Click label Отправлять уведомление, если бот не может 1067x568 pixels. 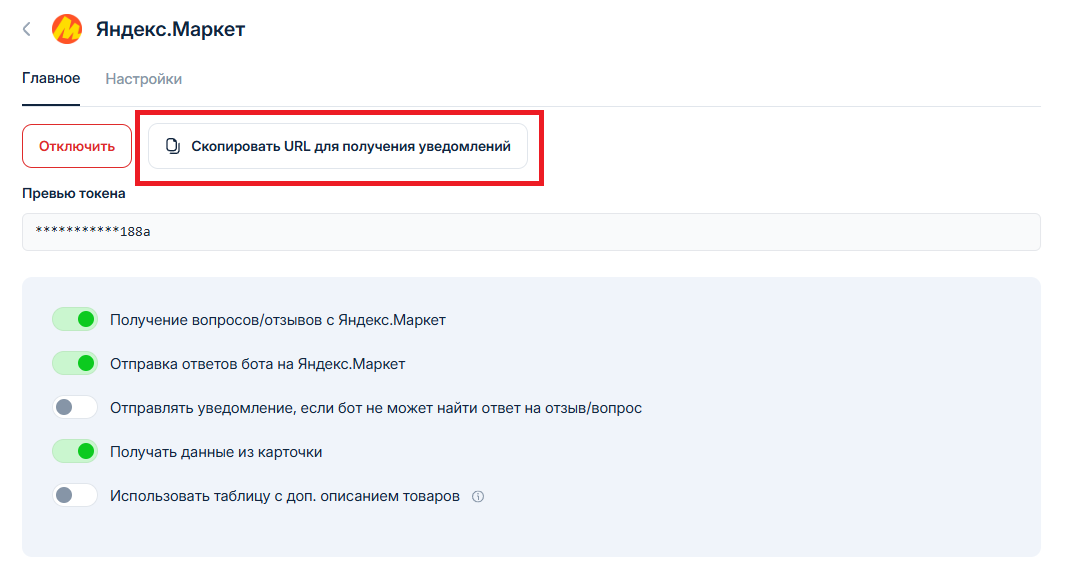click(x=376, y=408)
